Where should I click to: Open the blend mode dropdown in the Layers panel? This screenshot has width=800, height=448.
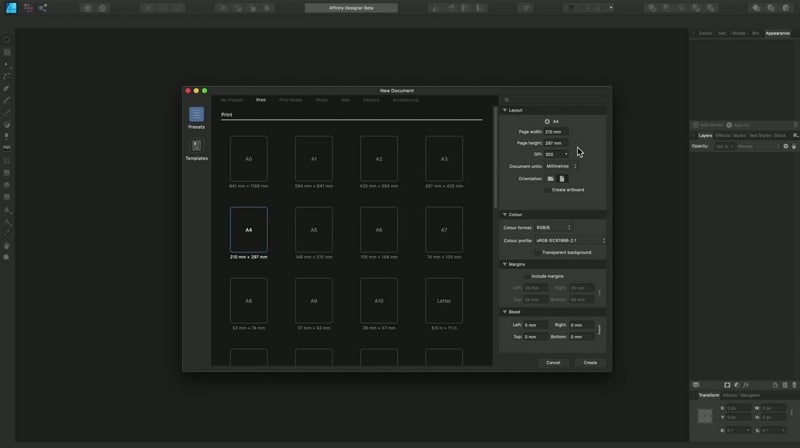coord(758,146)
